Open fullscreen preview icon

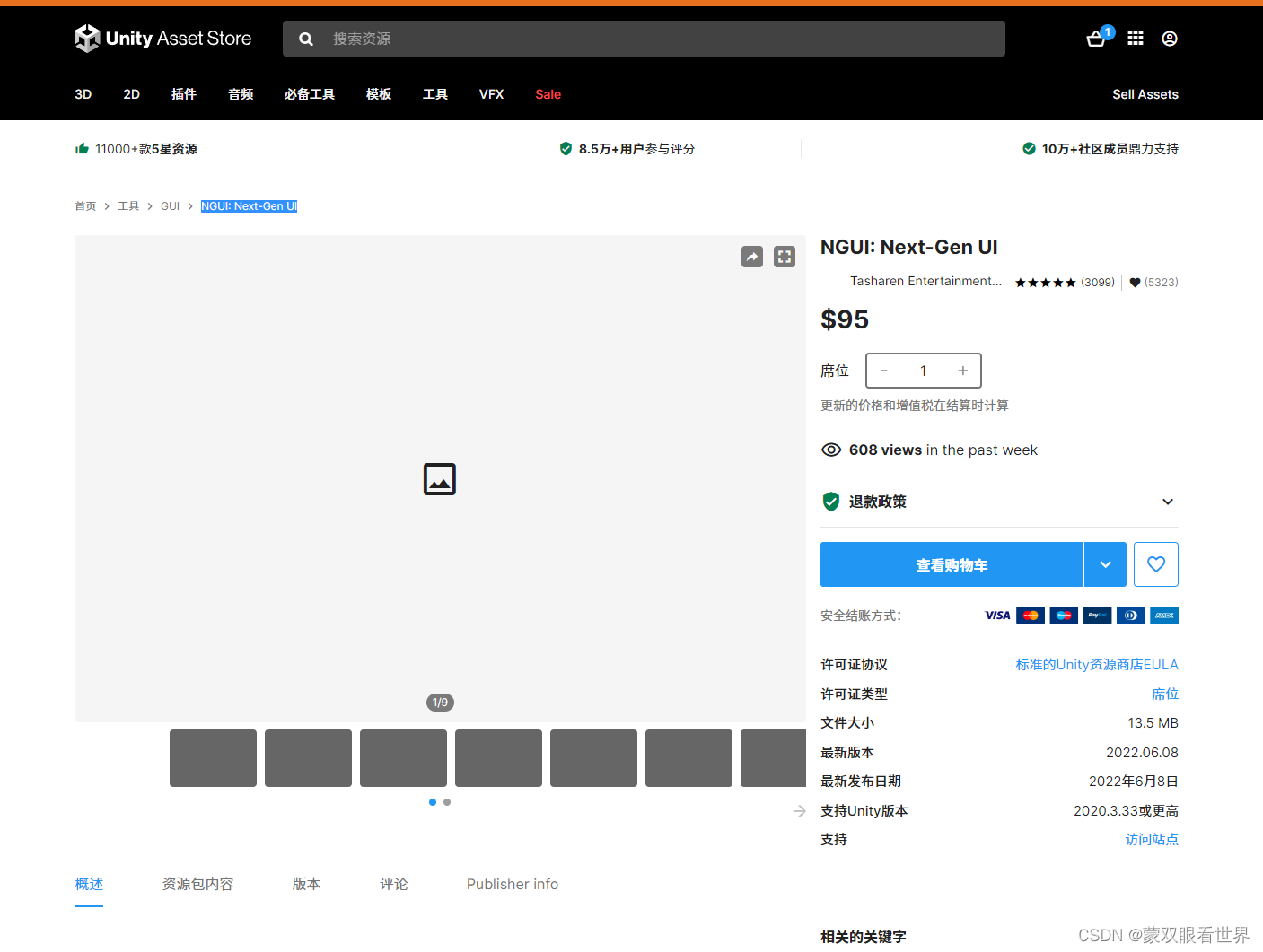[785, 257]
